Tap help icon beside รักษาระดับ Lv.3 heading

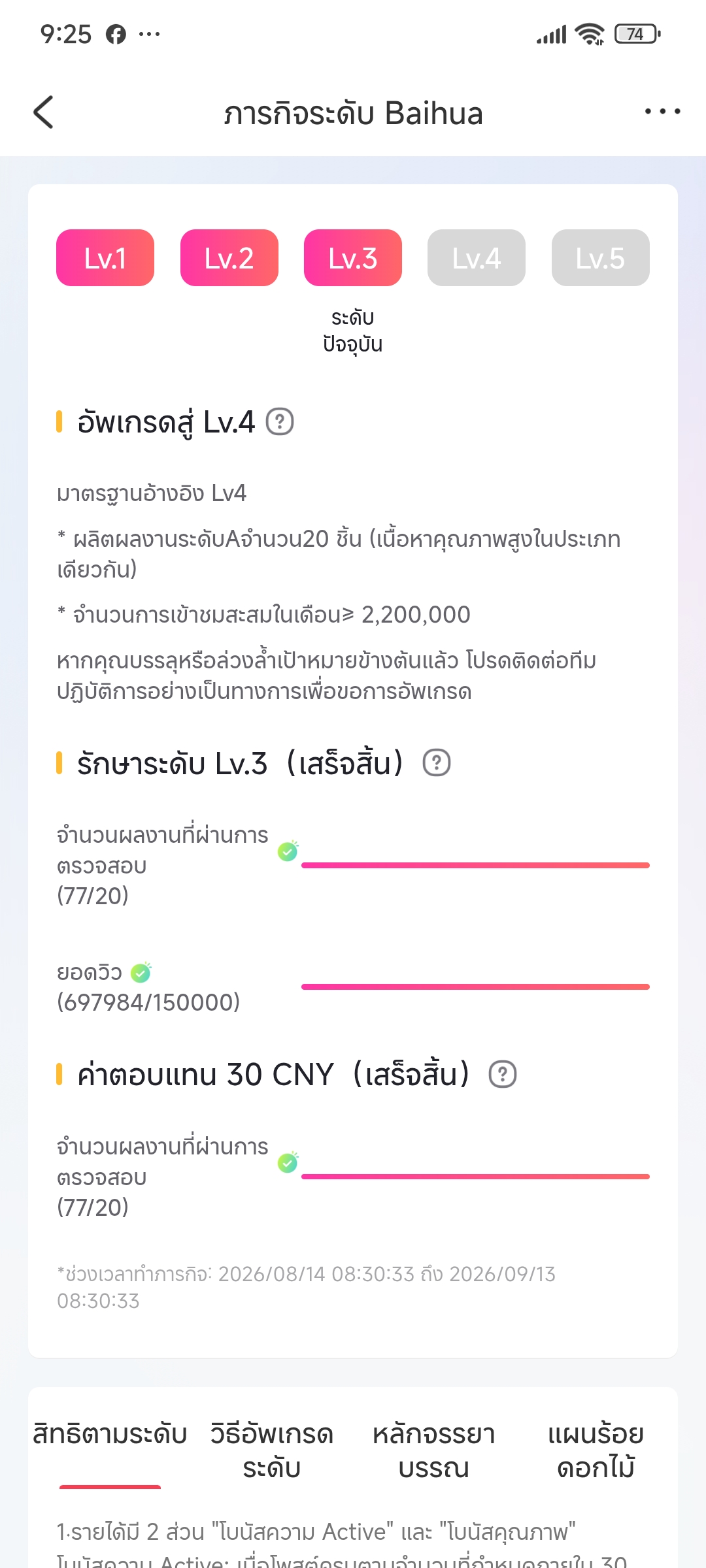tap(437, 762)
